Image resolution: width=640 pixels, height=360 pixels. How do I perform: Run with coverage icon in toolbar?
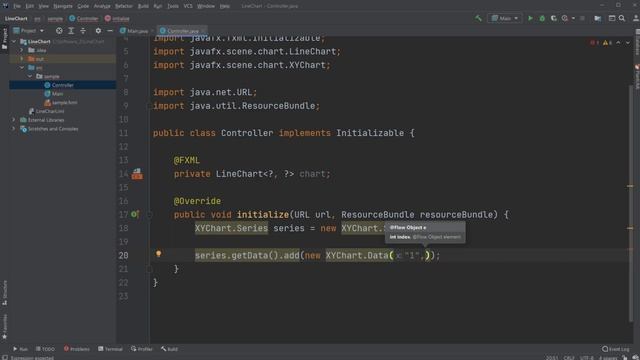[553, 18]
